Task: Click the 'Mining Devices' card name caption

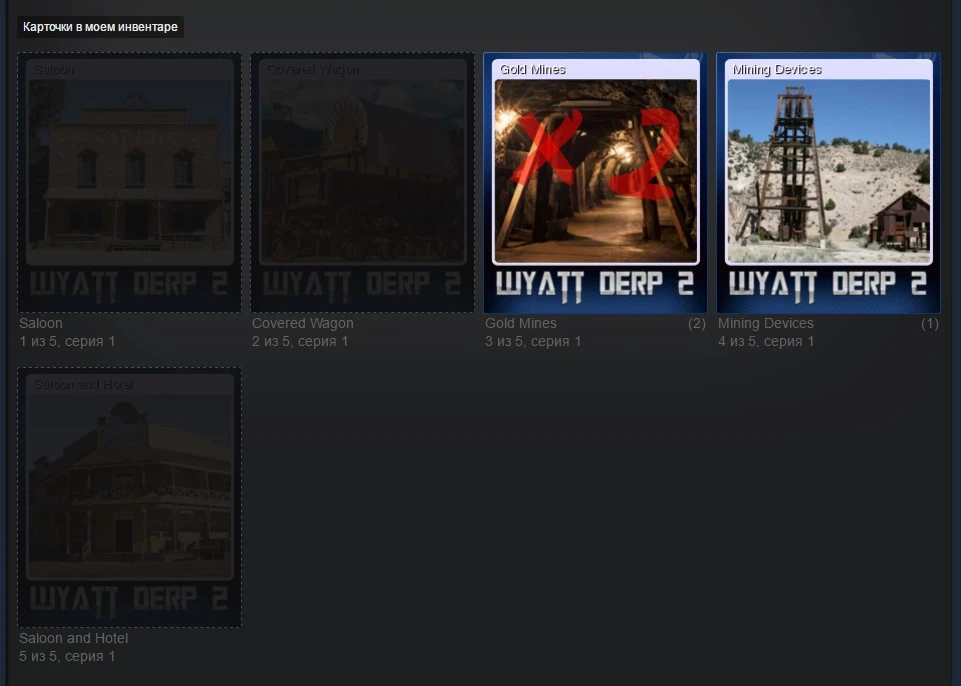Action: click(765, 323)
